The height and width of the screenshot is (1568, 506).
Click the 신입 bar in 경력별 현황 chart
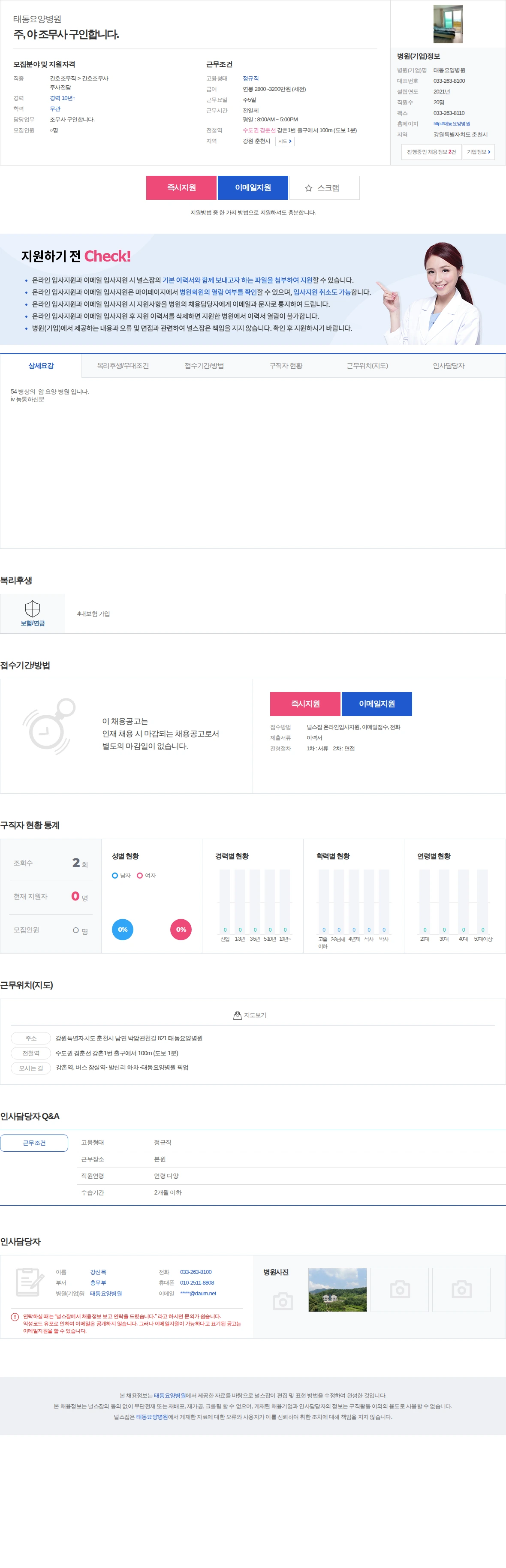click(225, 901)
